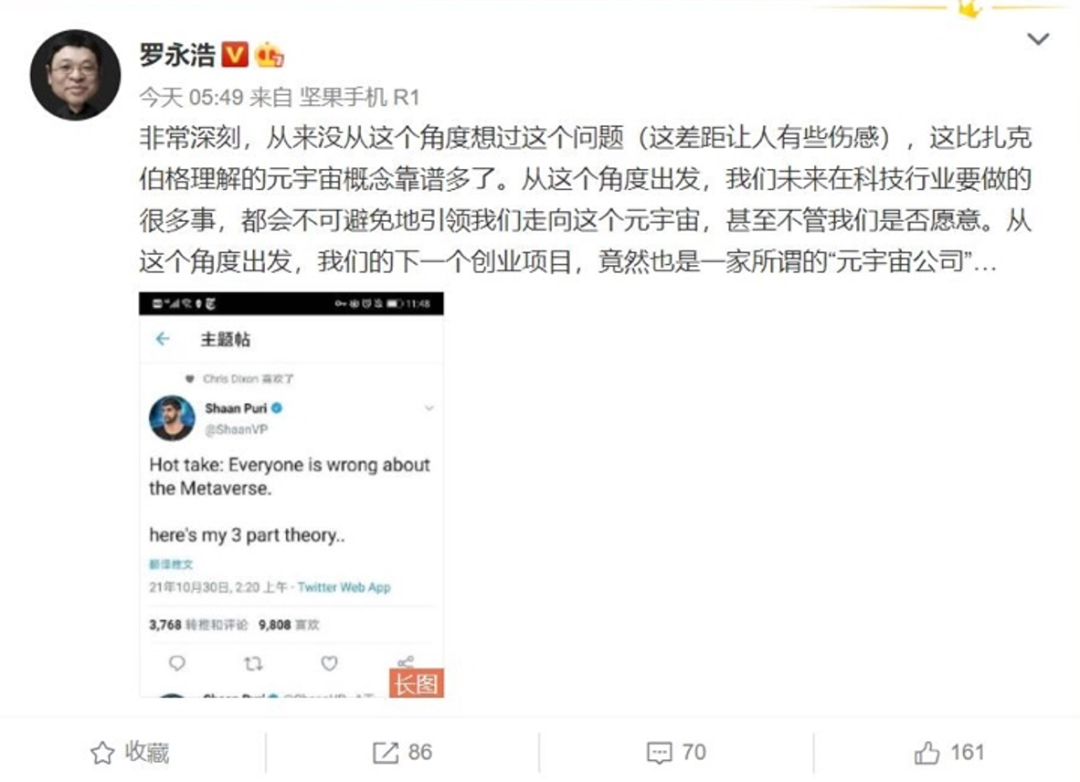The height and width of the screenshot is (782, 1080).
Task: Open the 罗永浩 username link
Action: (x=178, y=54)
